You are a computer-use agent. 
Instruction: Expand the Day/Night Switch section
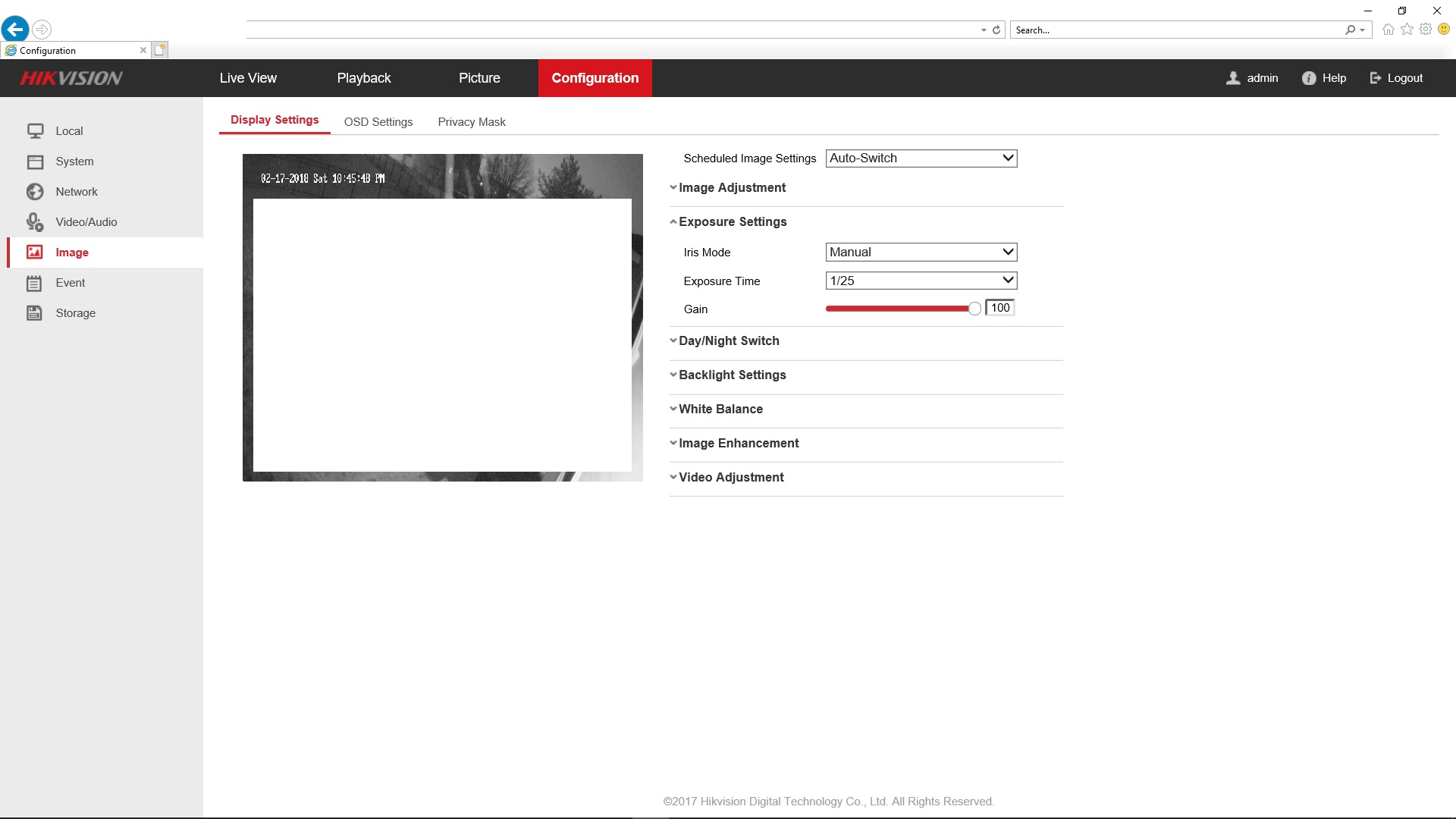pos(728,341)
